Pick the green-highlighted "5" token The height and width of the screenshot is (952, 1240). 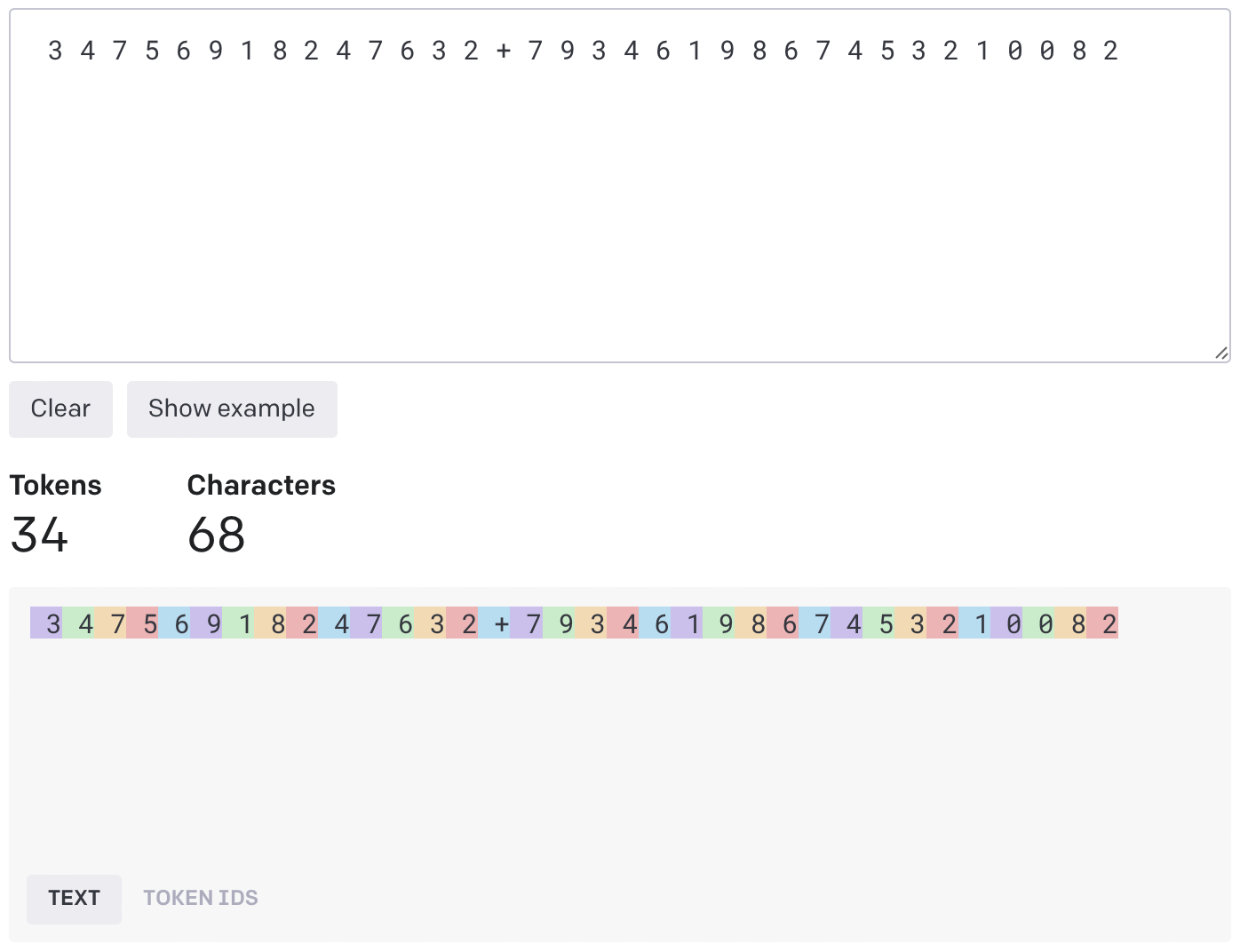pyautogui.click(x=879, y=623)
